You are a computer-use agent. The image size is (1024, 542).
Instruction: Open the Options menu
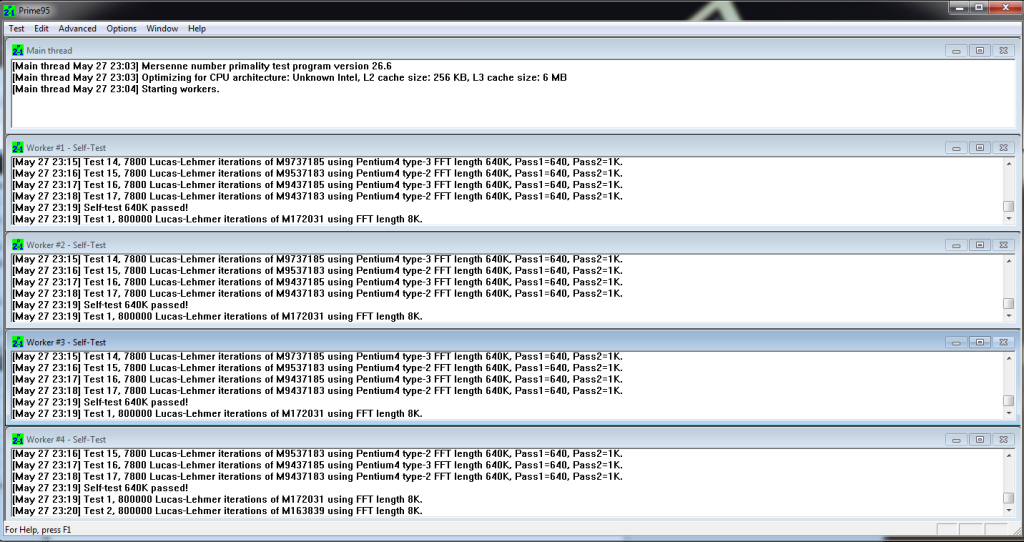(122, 29)
